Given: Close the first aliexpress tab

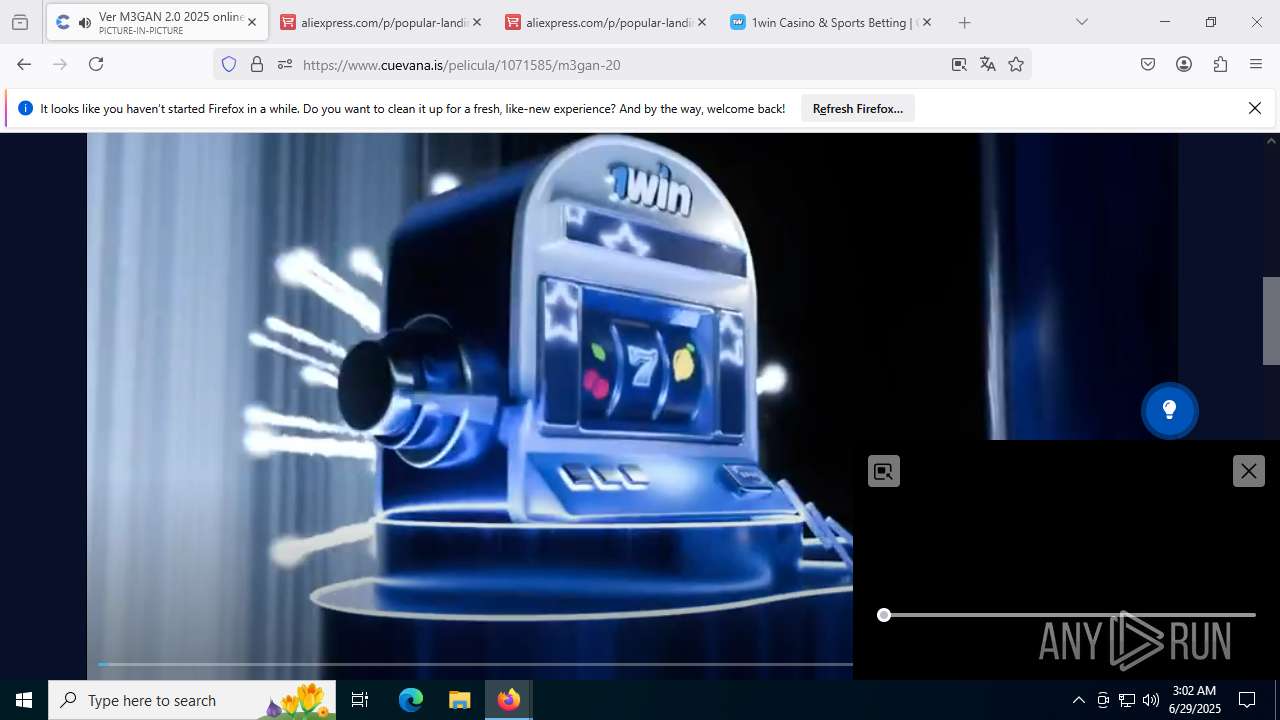Looking at the screenshot, I should click(476, 22).
